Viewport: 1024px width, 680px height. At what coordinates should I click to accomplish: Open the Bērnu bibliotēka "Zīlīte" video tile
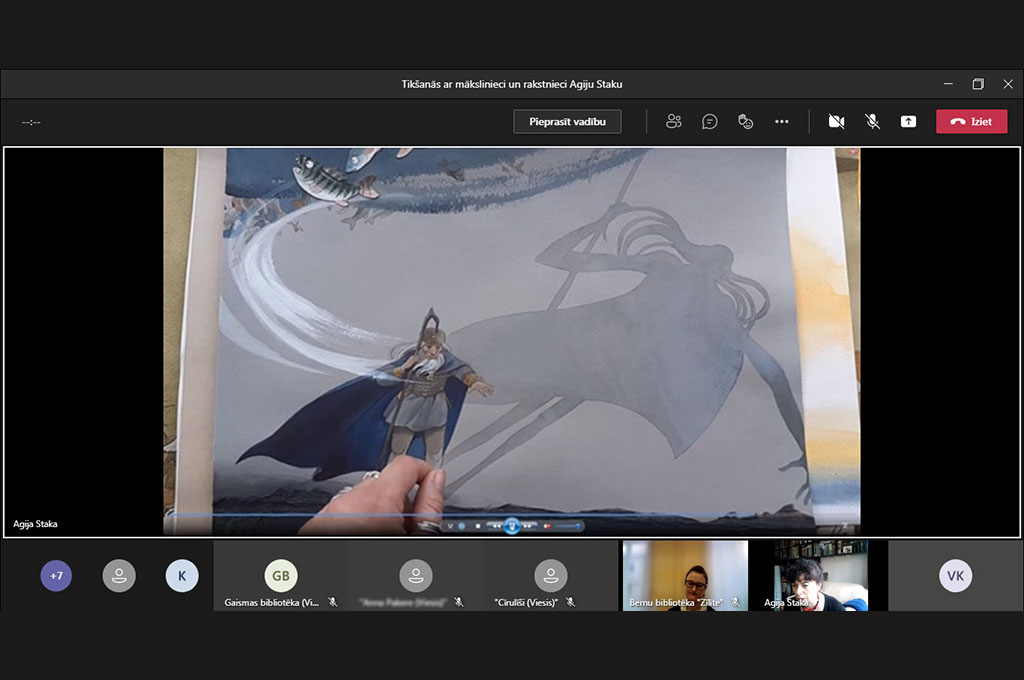pos(685,575)
